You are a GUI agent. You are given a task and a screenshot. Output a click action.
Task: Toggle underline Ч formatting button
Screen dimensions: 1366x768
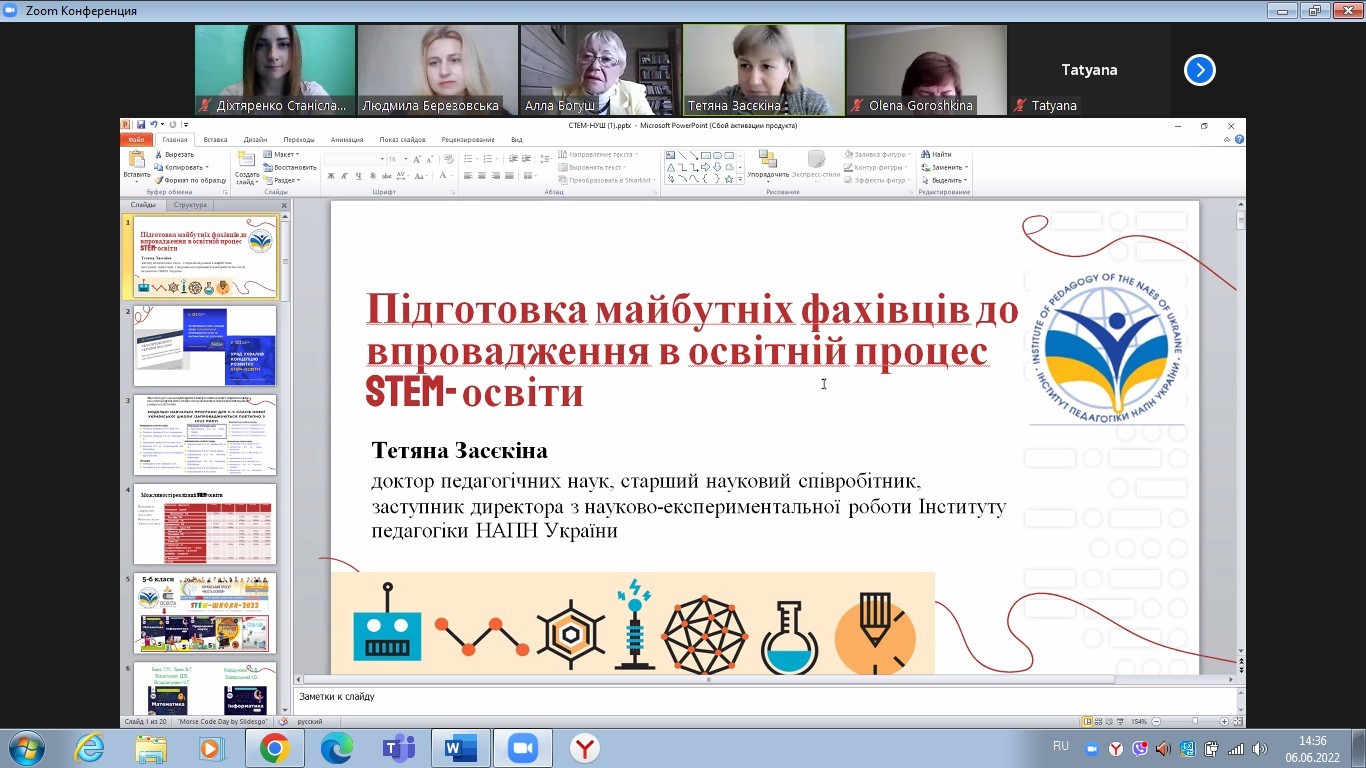[x=357, y=176]
